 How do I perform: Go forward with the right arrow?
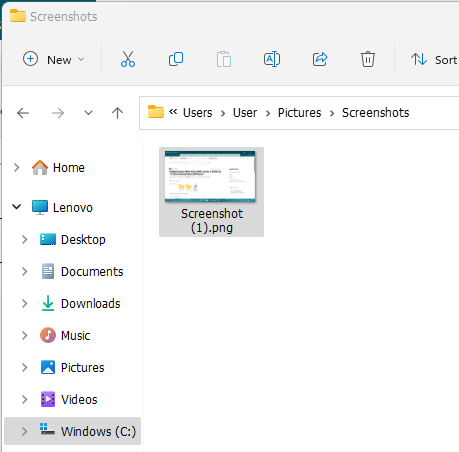58,113
